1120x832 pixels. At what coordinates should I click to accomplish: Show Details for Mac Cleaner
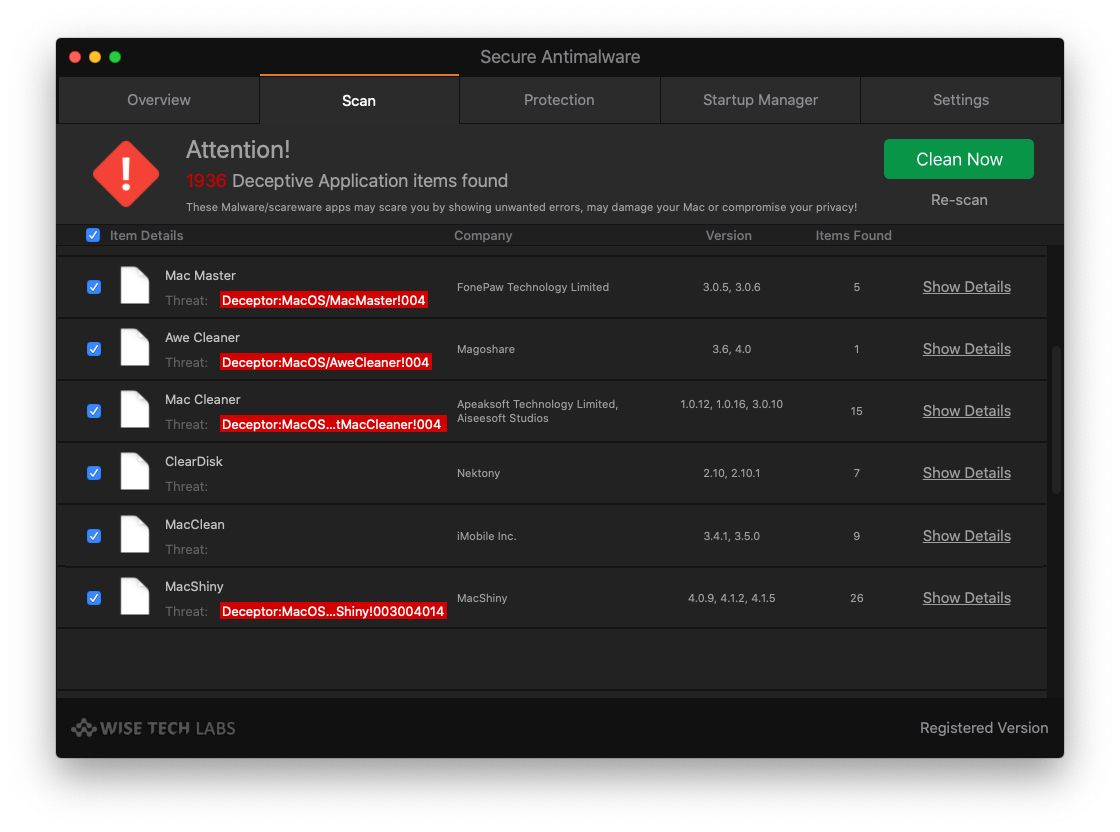coord(966,411)
